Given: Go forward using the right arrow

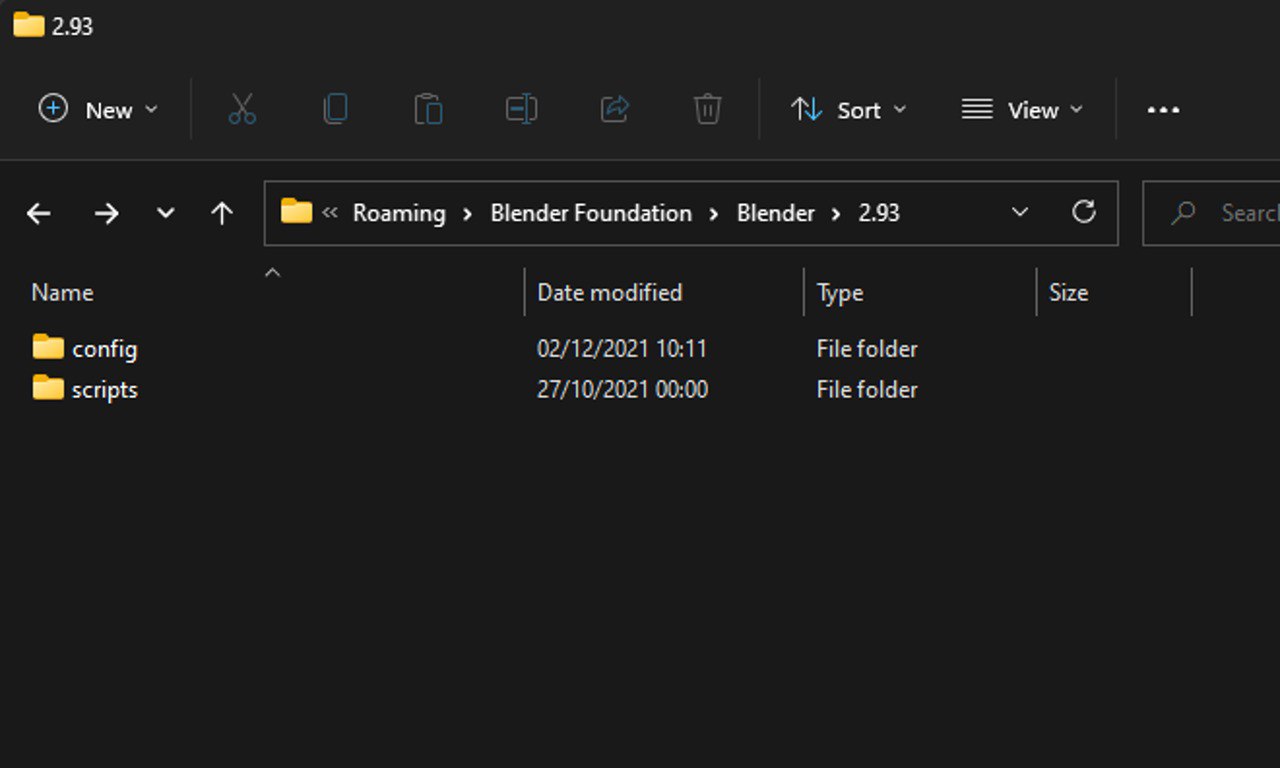Looking at the screenshot, I should pyautogui.click(x=106, y=213).
